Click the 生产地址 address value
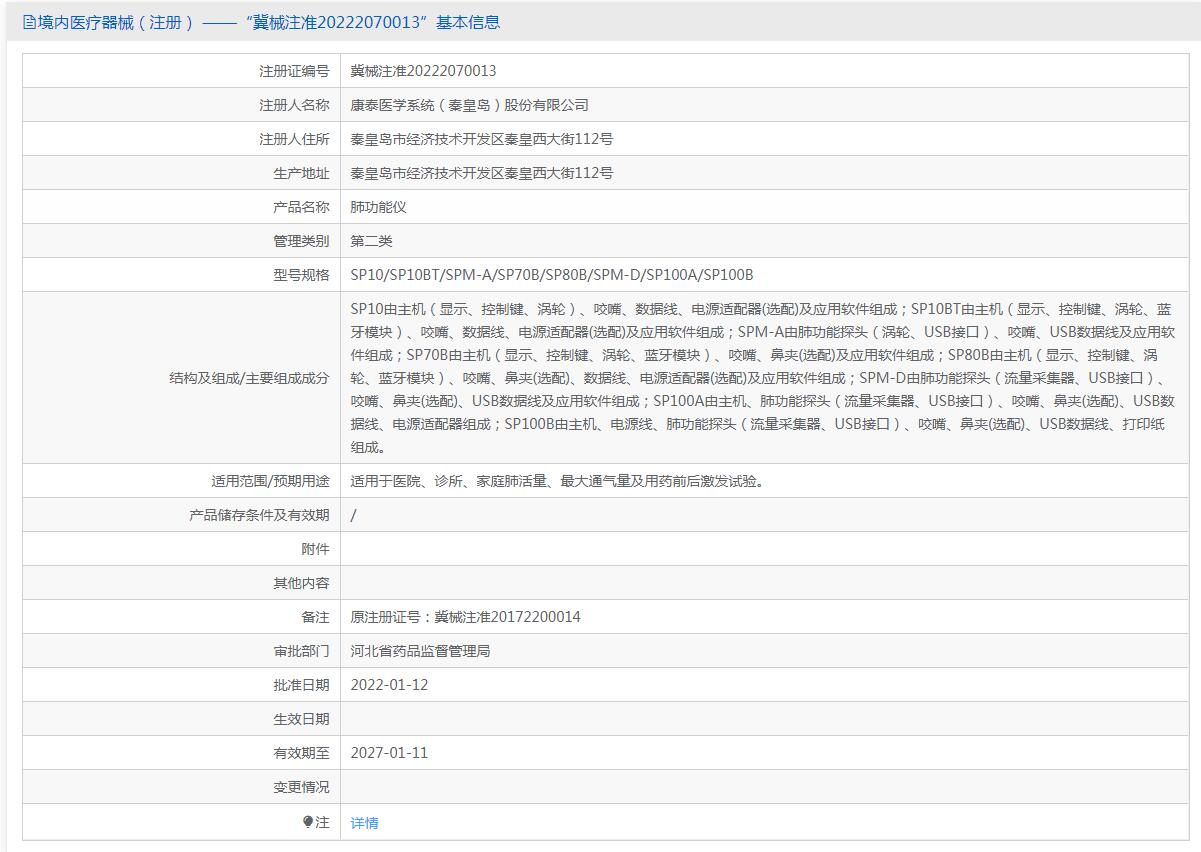Screen dimensions: 1201x852 481,173
